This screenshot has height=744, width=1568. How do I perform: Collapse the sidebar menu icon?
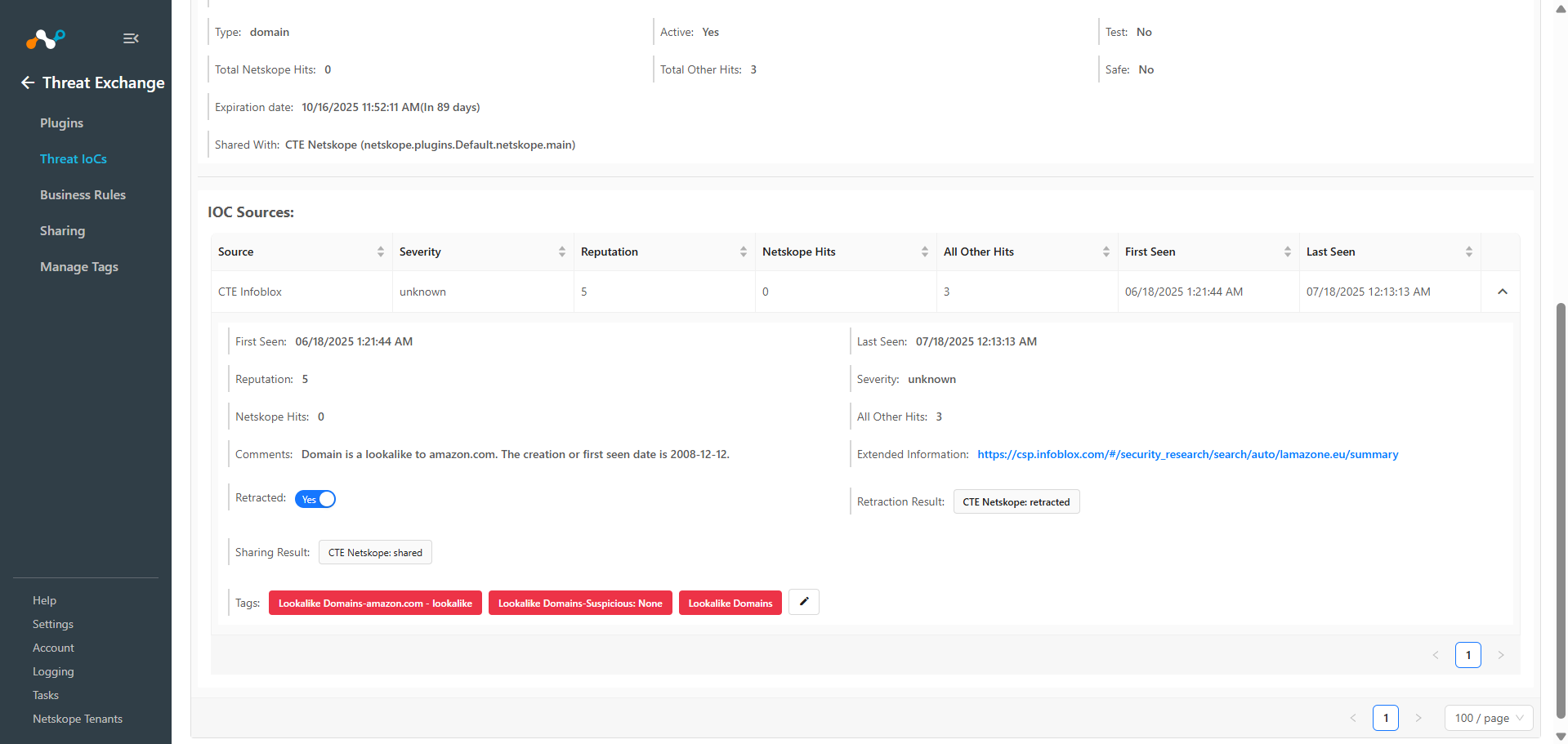pyautogui.click(x=131, y=38)
